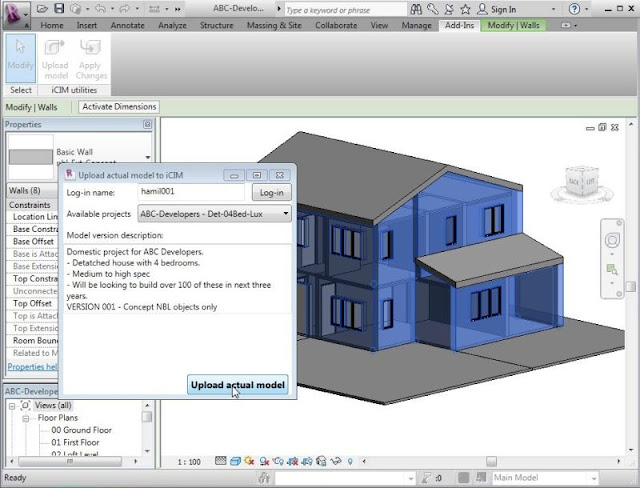Screen dimensions: 640x488
Task: Select the Top Offset property row
Action: point(33,304)
